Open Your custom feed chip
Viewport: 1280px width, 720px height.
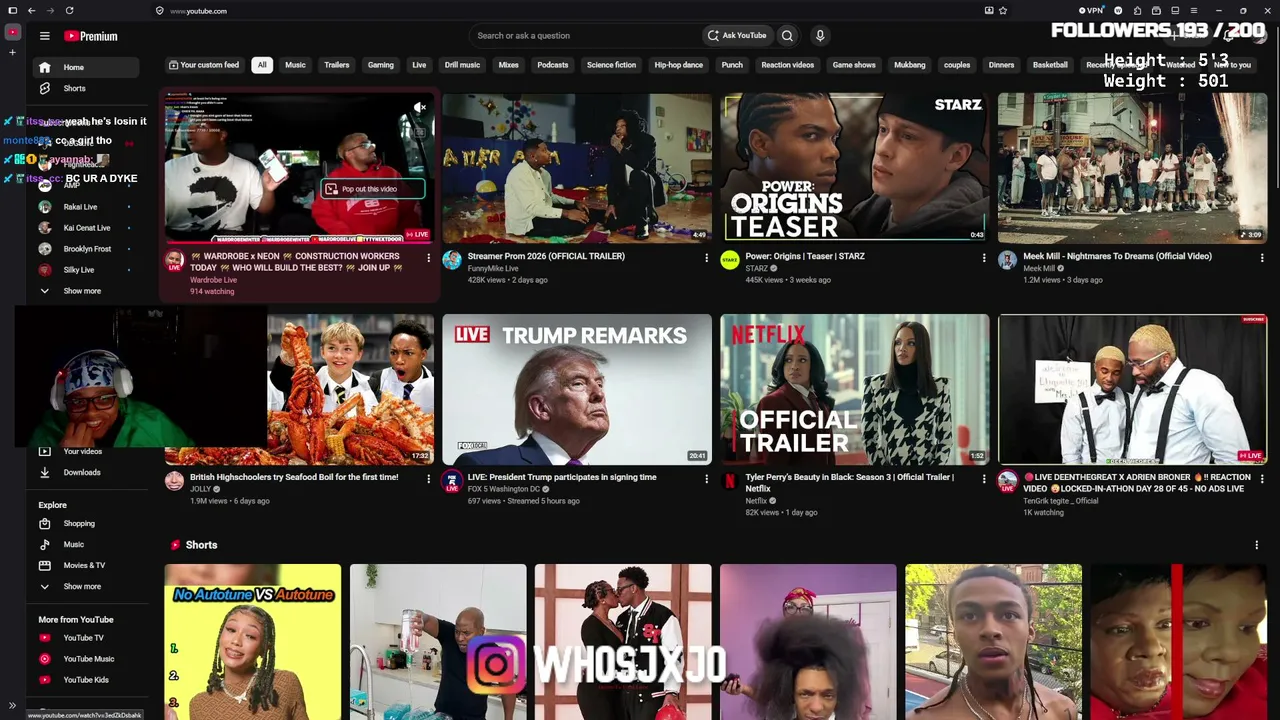point(204,65)
